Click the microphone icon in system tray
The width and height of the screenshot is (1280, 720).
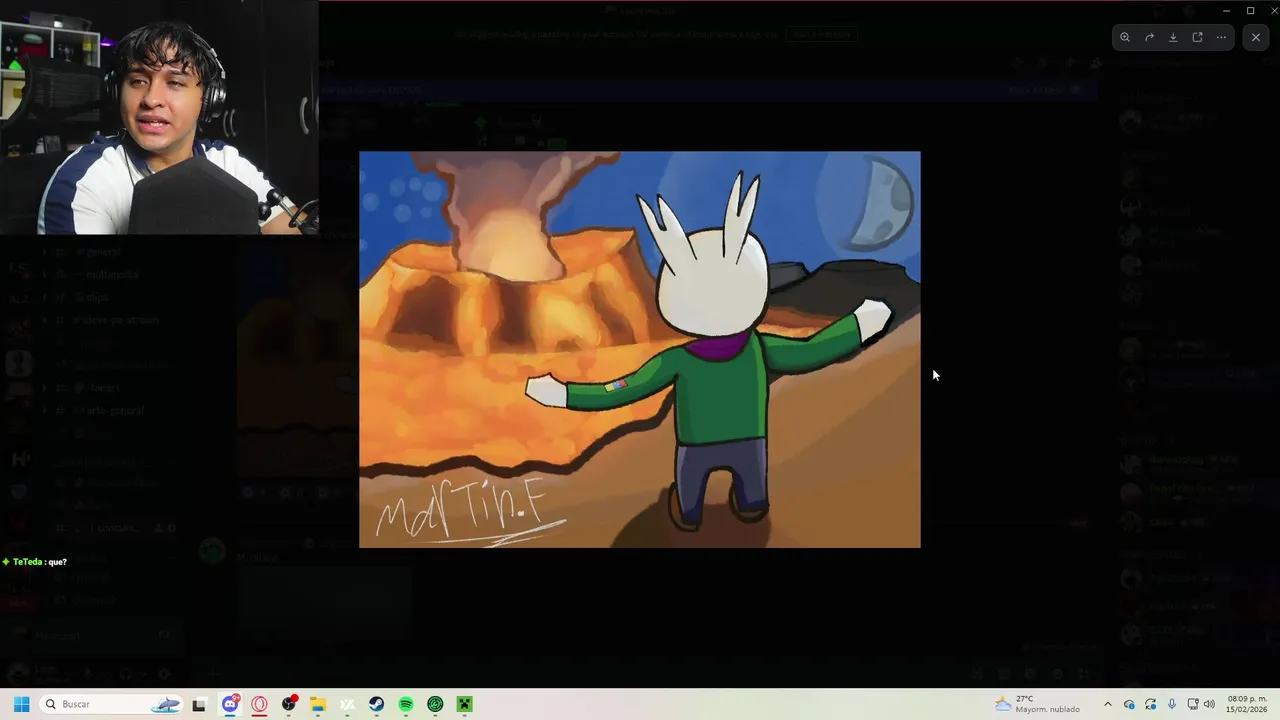point(1172,704)
